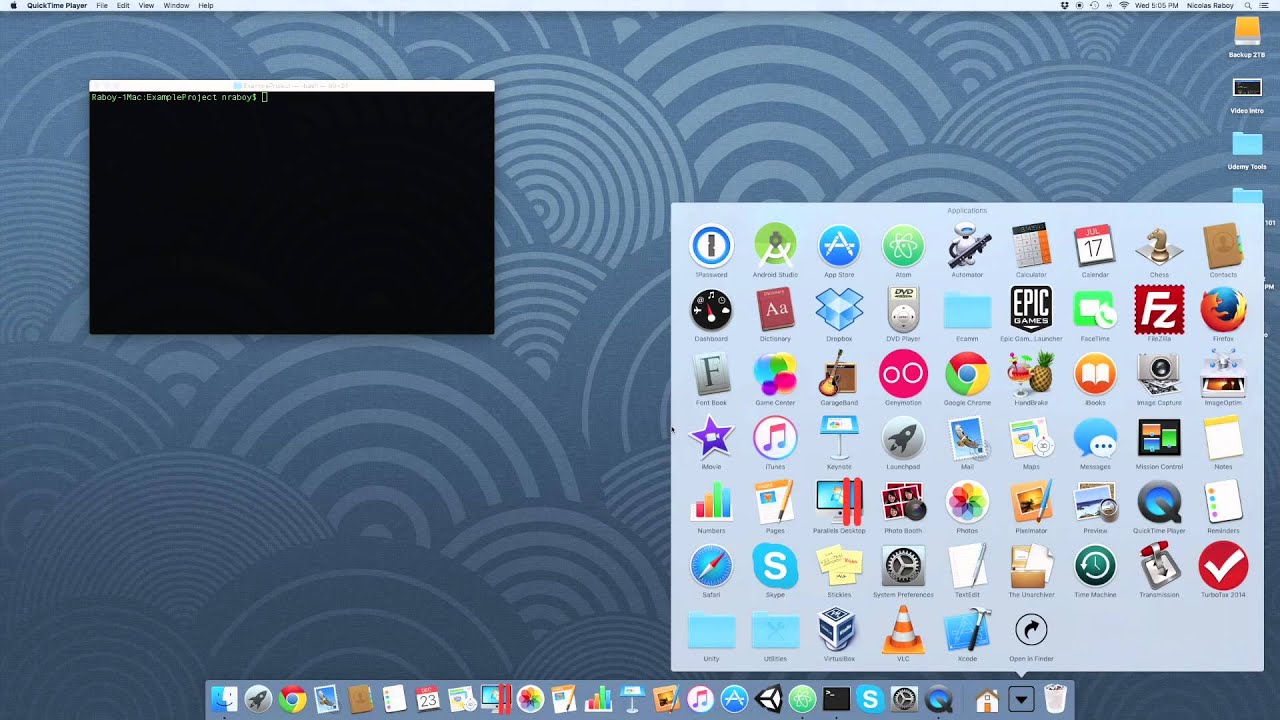
Task: Start Chess from the Applications grid
Action: pos(1159,246)
